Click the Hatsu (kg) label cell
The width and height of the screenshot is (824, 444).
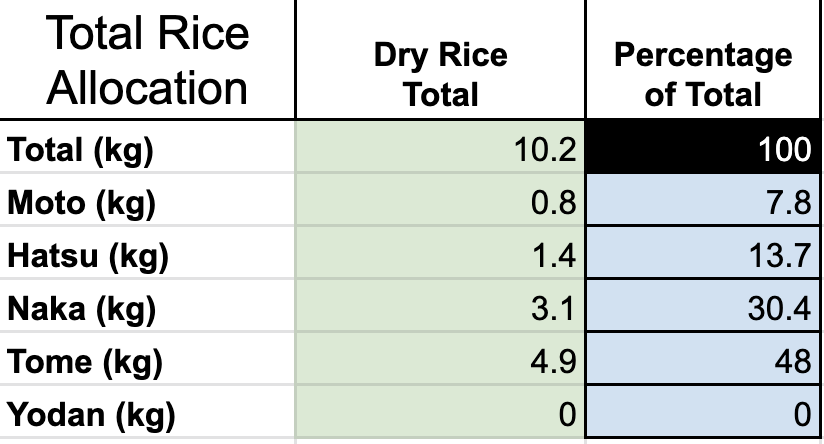pos(147,256)
